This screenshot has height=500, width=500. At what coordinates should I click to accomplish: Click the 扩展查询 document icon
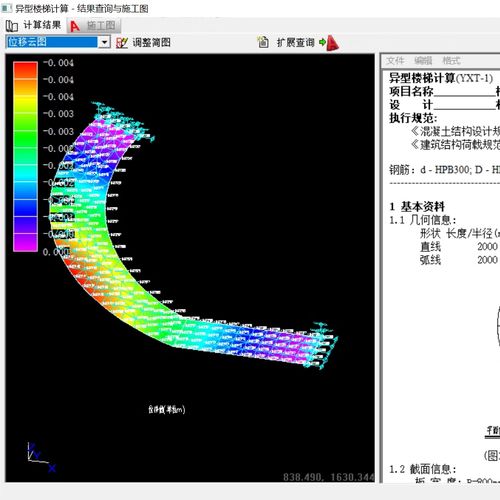click(263, 42)
